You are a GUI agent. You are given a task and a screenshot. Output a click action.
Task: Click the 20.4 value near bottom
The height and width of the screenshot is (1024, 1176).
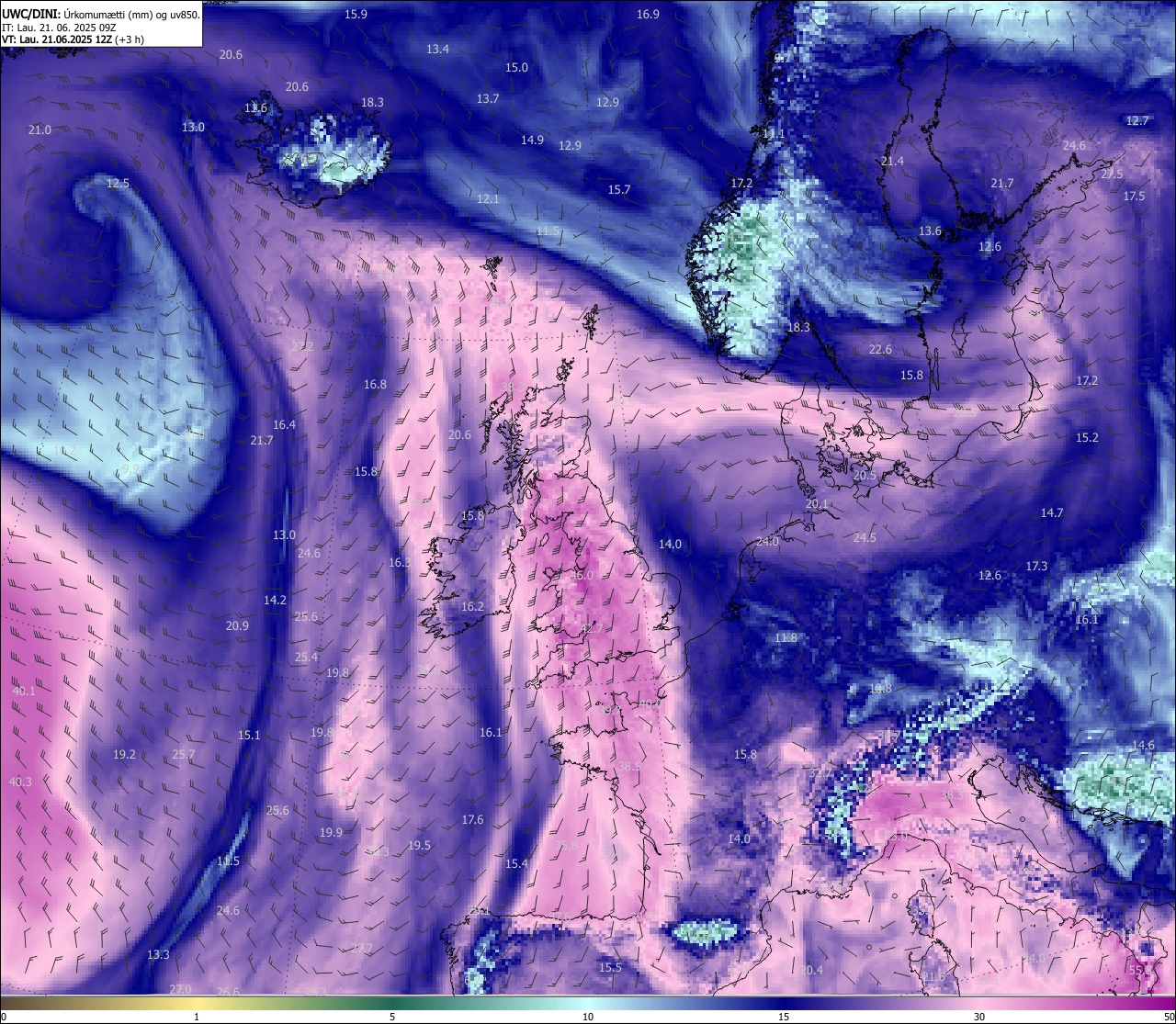click(x=811, y=971)
